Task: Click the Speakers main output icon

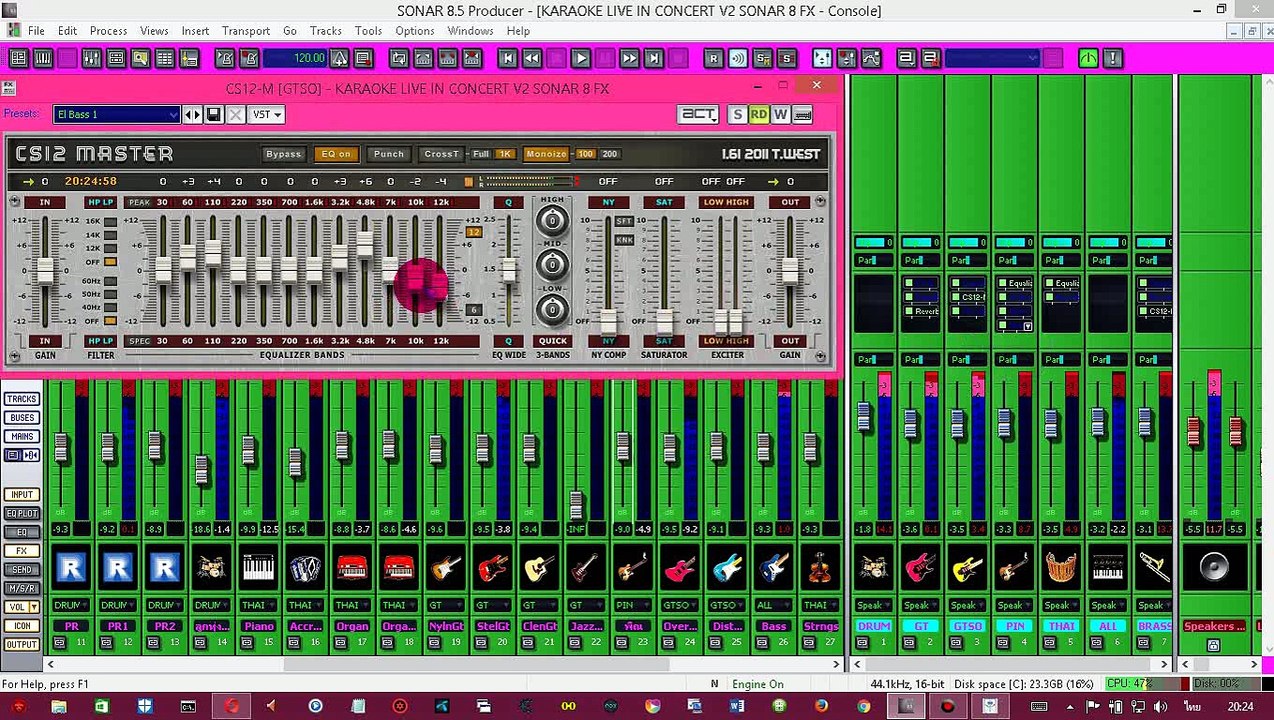Action: click(1213, 569)
